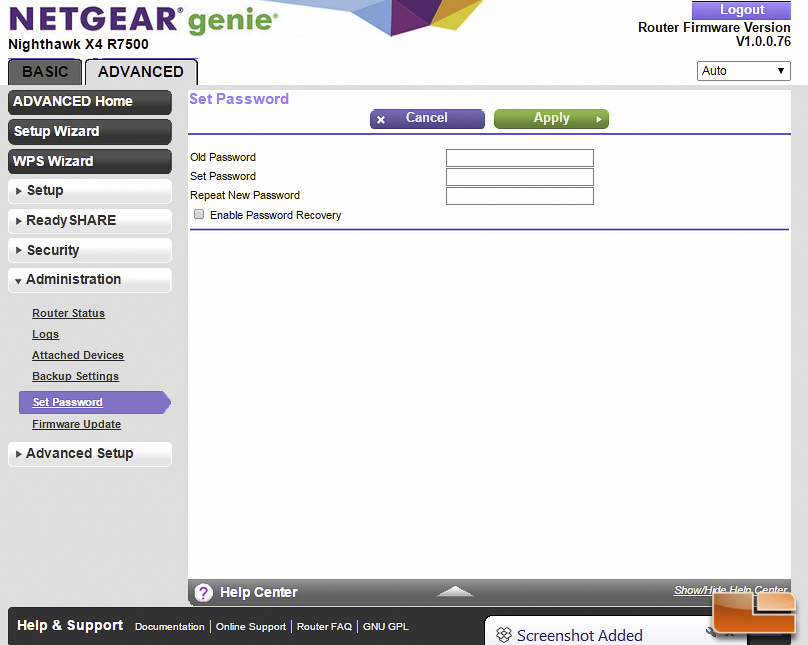808x645 pixels.
Task: Open Router Status page
Action: pyautogui.click(x=69, y=313)
